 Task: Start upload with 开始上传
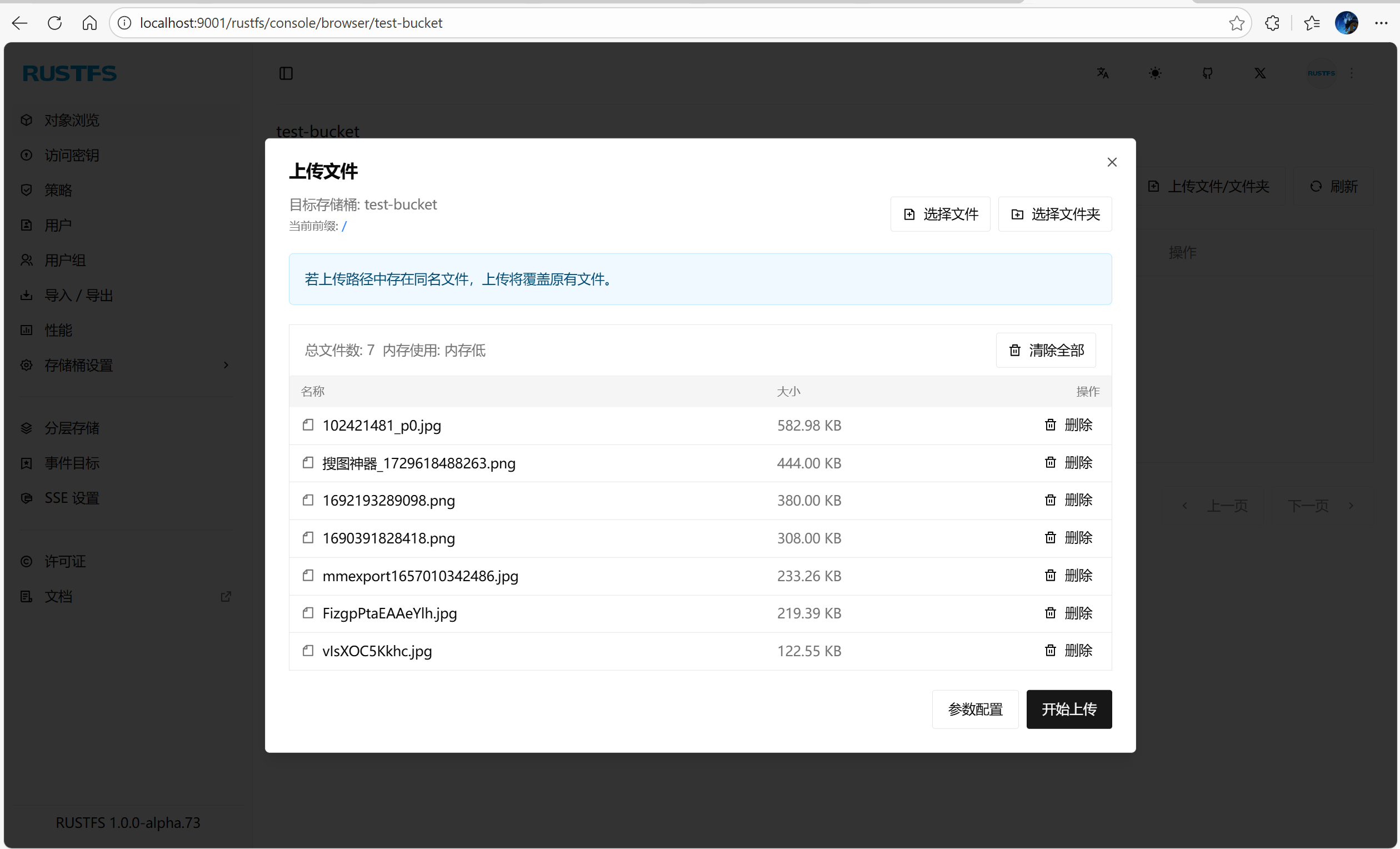(1069, 709)
